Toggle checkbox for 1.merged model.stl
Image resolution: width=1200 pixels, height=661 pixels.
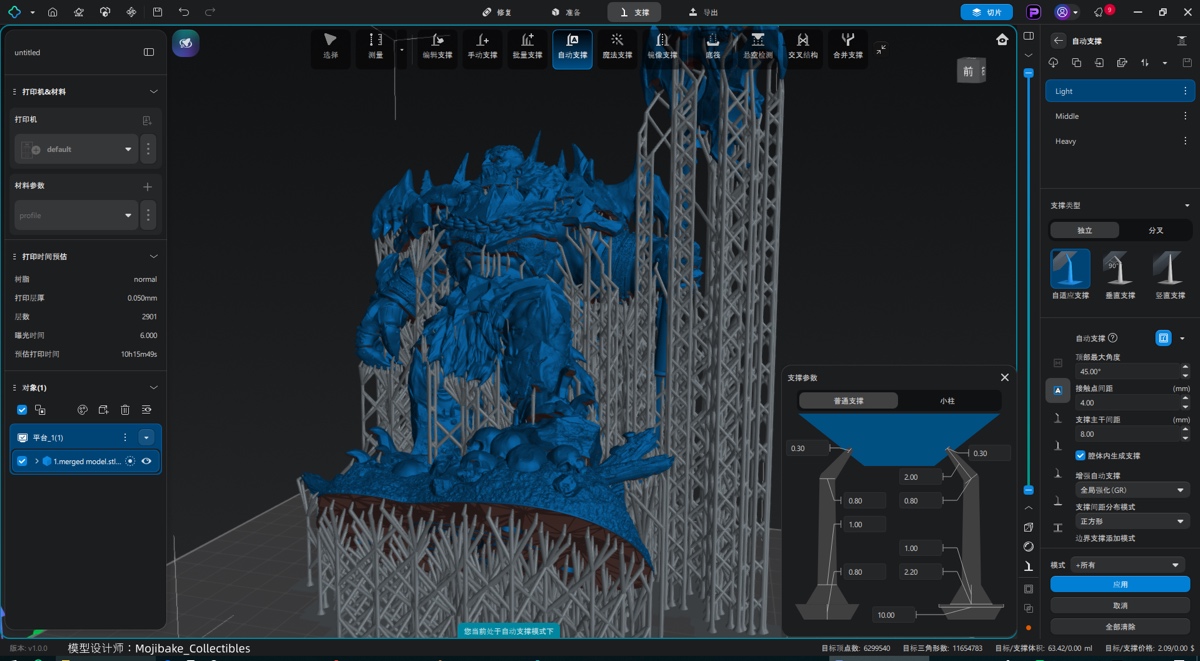coord(22,461)
